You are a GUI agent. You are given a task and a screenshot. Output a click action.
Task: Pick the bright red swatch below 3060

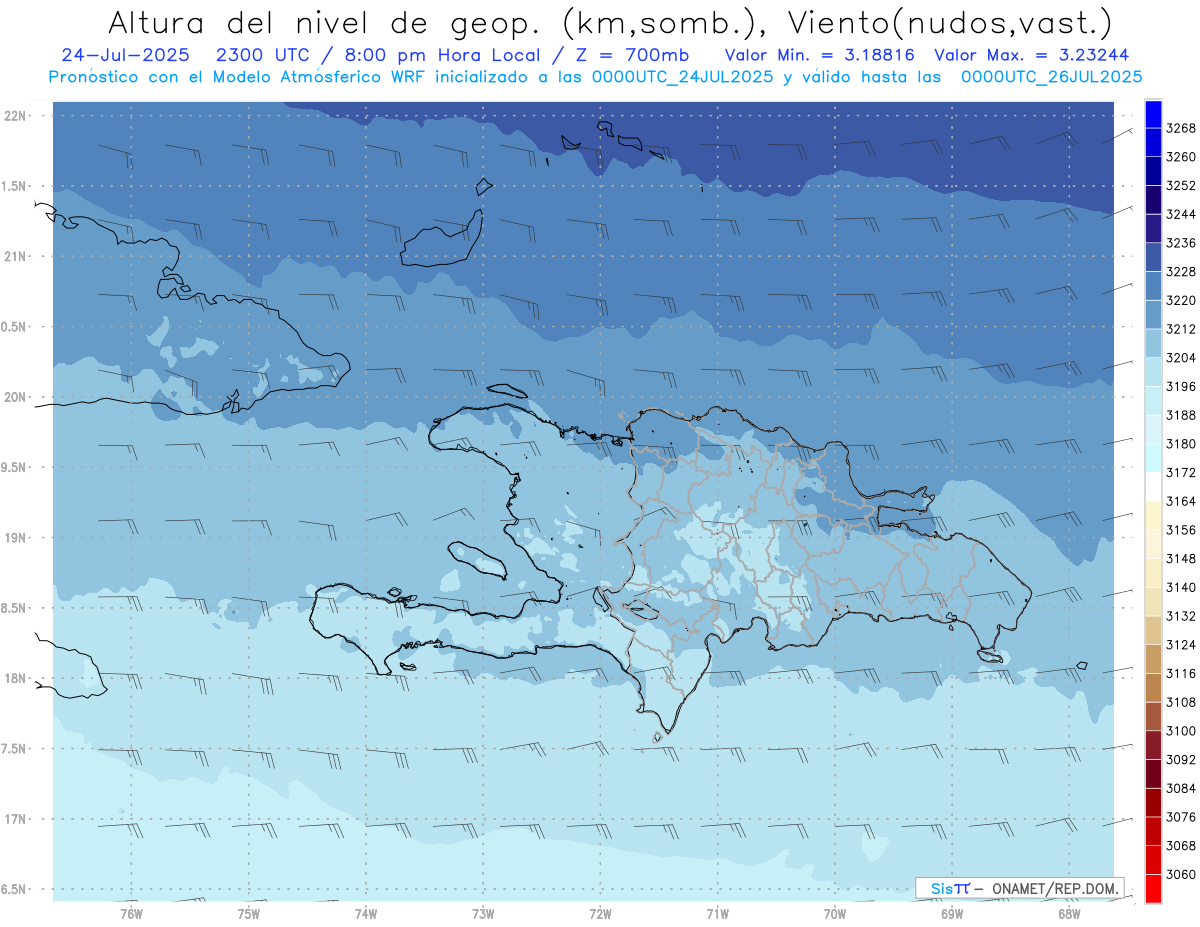1152,888
